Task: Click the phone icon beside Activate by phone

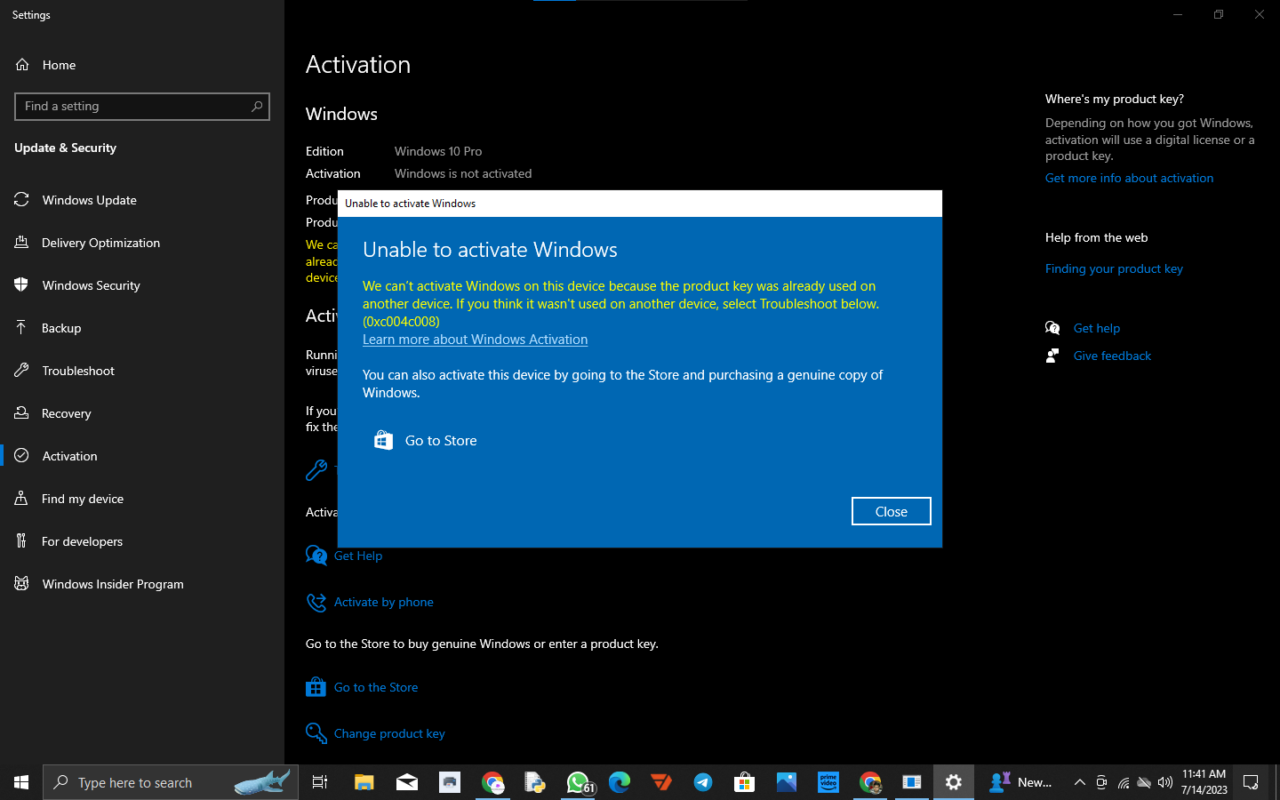Action: (316, 602)
